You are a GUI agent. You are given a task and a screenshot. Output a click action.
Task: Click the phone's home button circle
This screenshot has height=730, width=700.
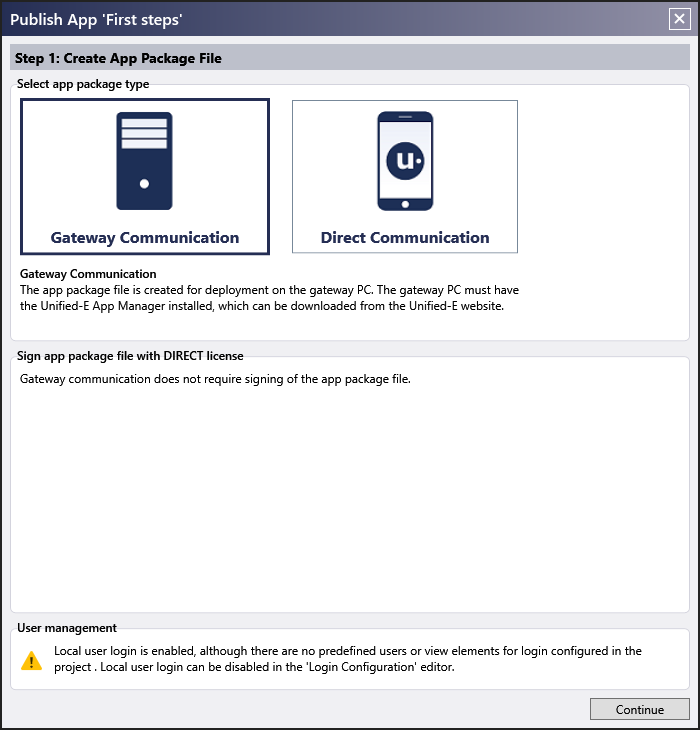click(405, 202)
